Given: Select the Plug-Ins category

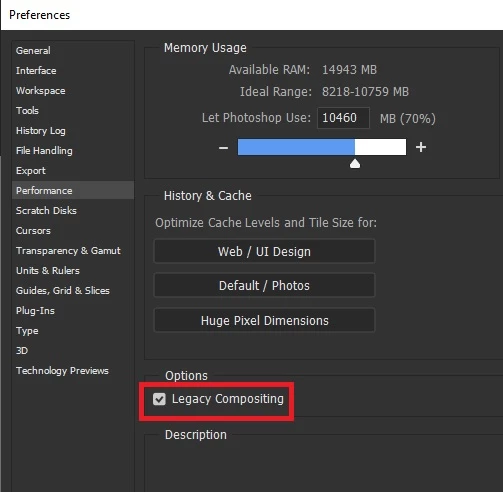Looking at the screenshot, I should 35,311.
